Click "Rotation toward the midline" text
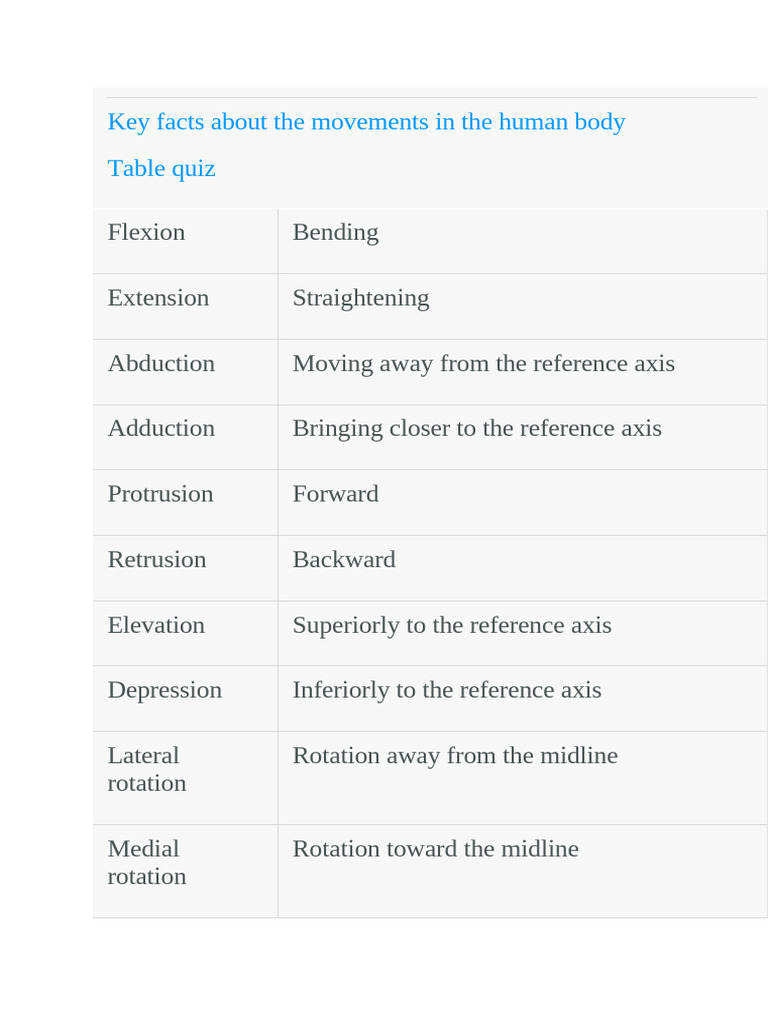The width and height of the screenshot is (768, 1024). [435, 849]
